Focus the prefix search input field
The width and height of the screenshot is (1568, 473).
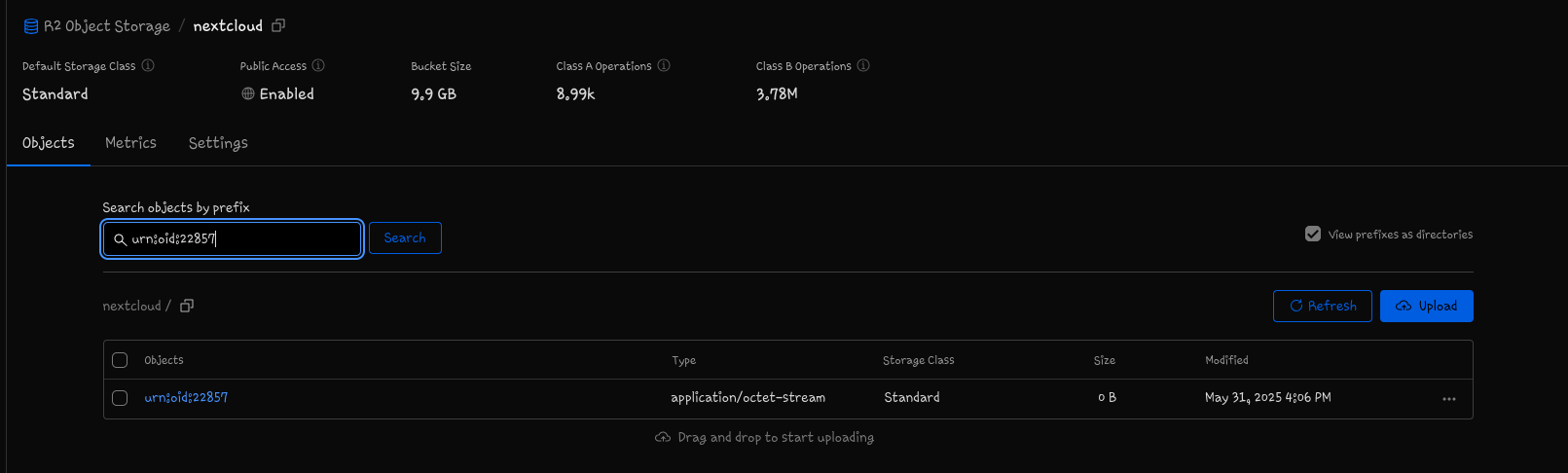[233, 238]
